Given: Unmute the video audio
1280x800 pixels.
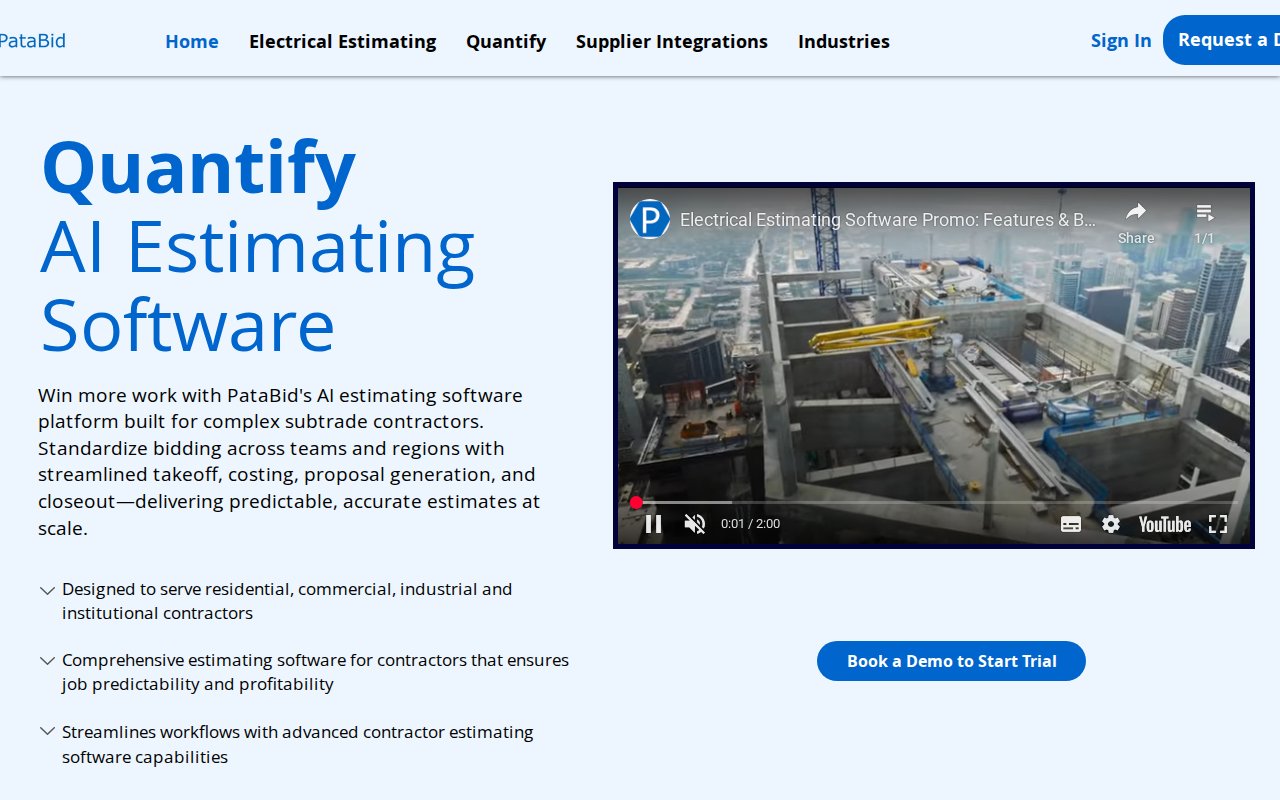Looking at the screenshot, I should (695, 524).
